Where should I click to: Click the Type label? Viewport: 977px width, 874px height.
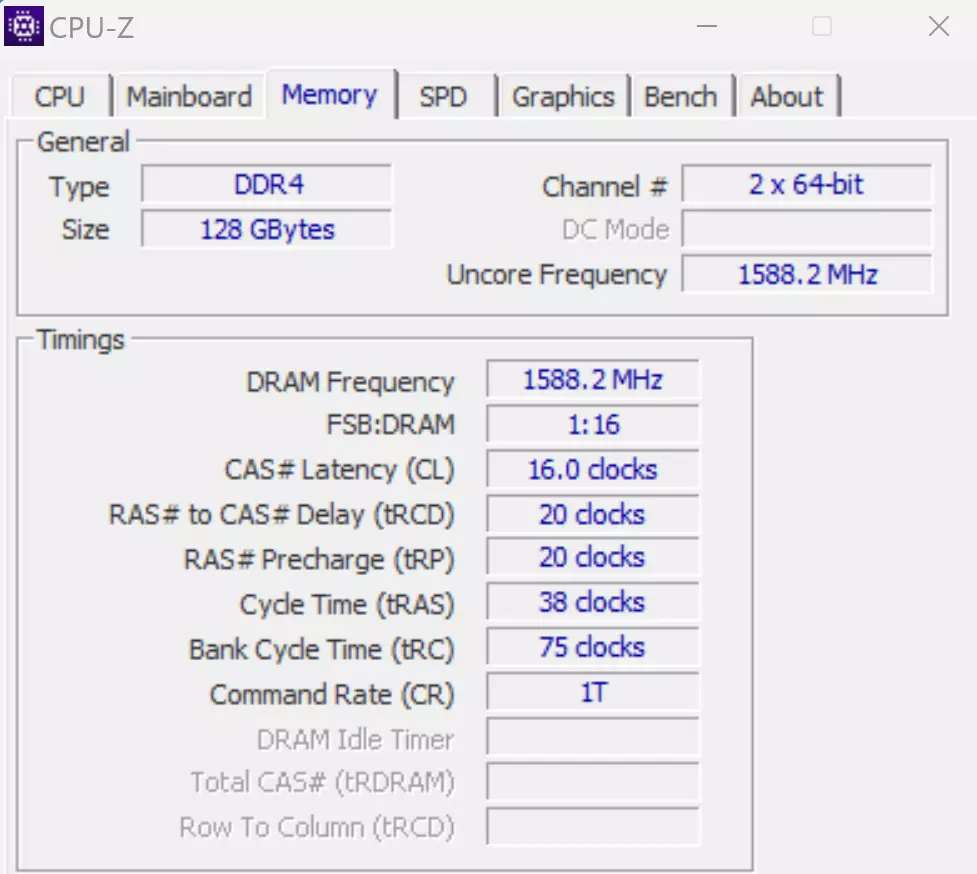[79, 187]
